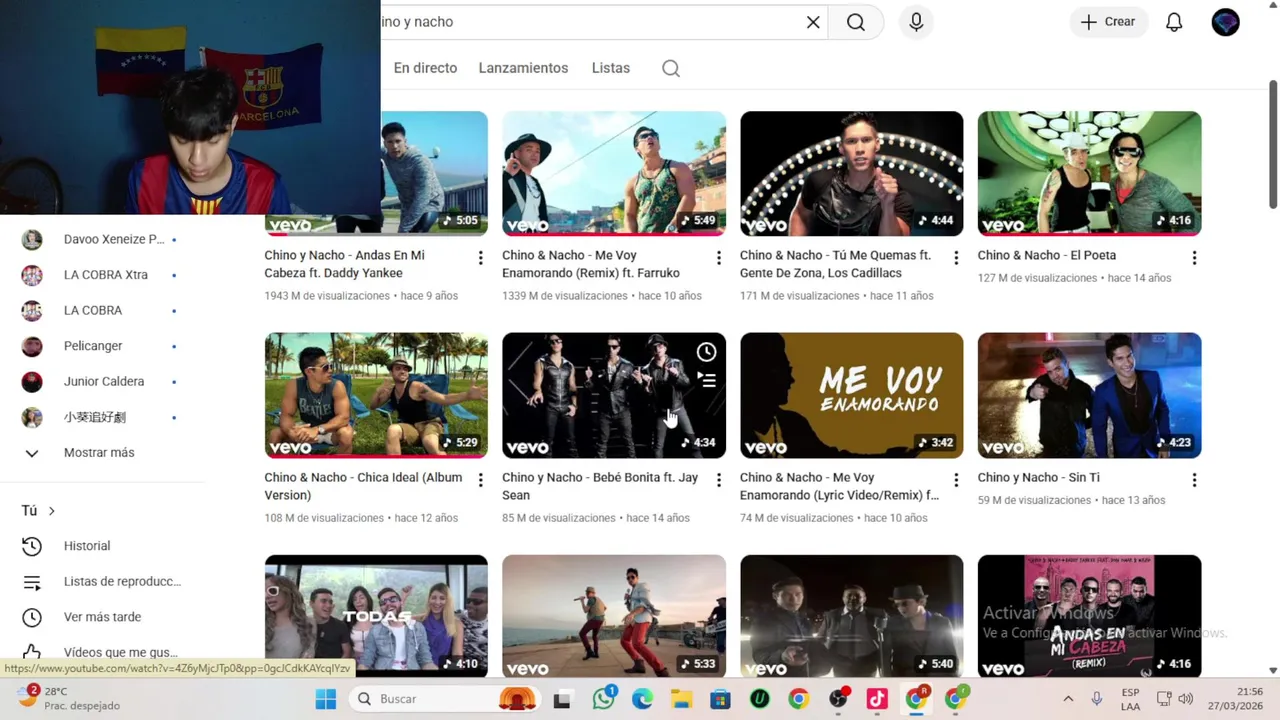Open options menu for 'El Poeta' video
1280x720 pixels.
click(1194, 258)
